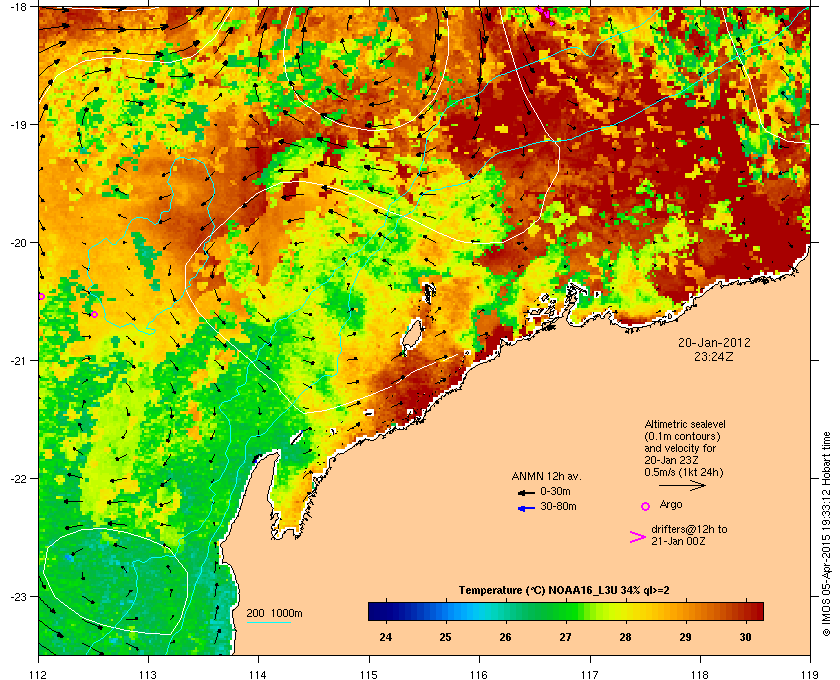Viewport: 840px width, 680px height.
Task: Click the '23:24Z' time label
Action: pyautogui.click(x=714, y=356)
